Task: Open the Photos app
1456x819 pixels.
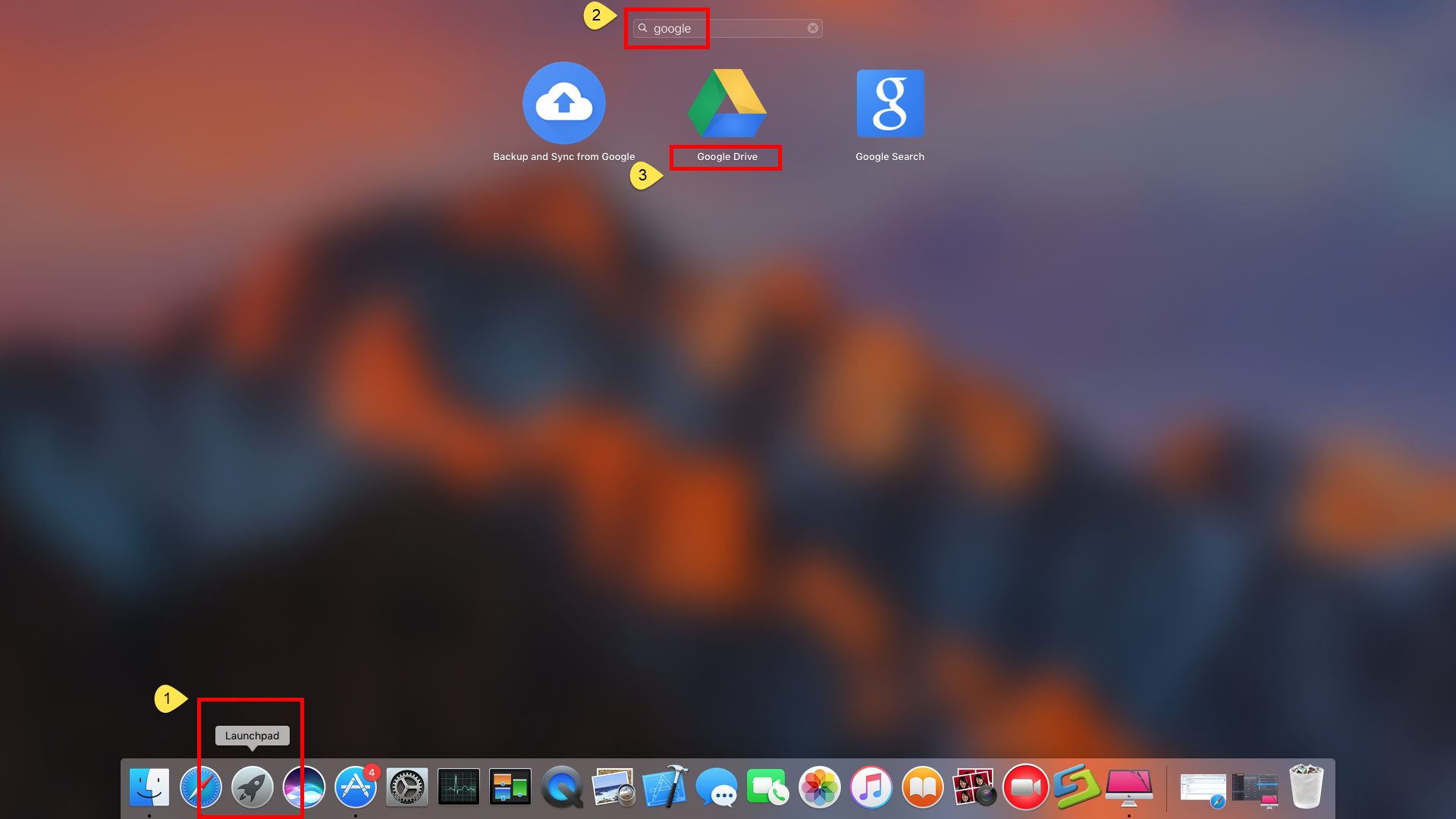Action: (819, 787)
